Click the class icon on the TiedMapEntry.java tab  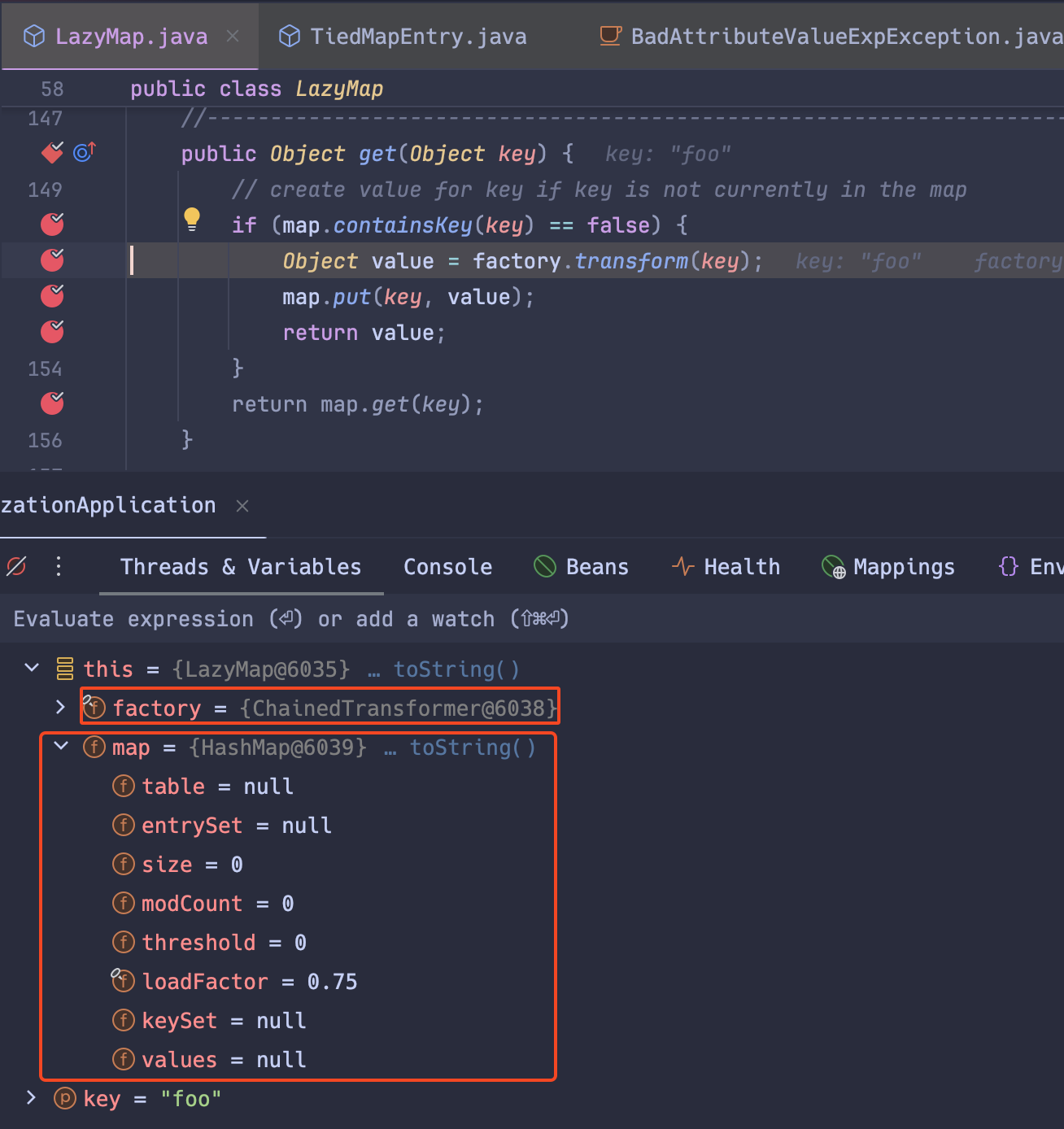[289, 35]
